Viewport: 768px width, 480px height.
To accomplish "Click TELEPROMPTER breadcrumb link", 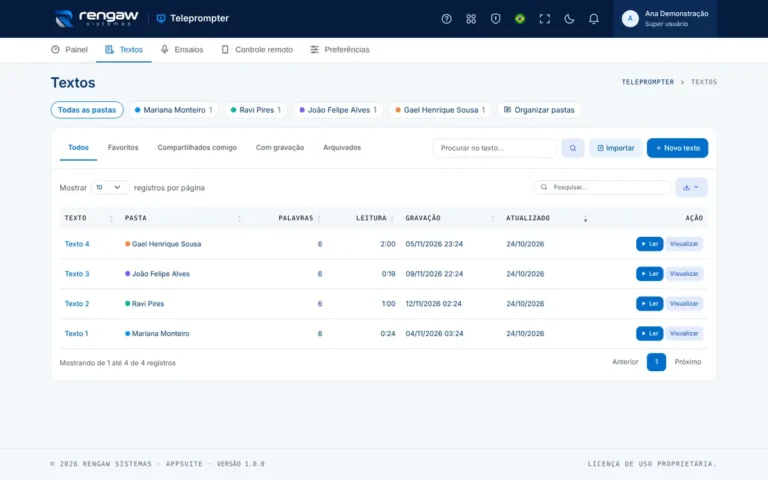I will [x=648, y=82].
